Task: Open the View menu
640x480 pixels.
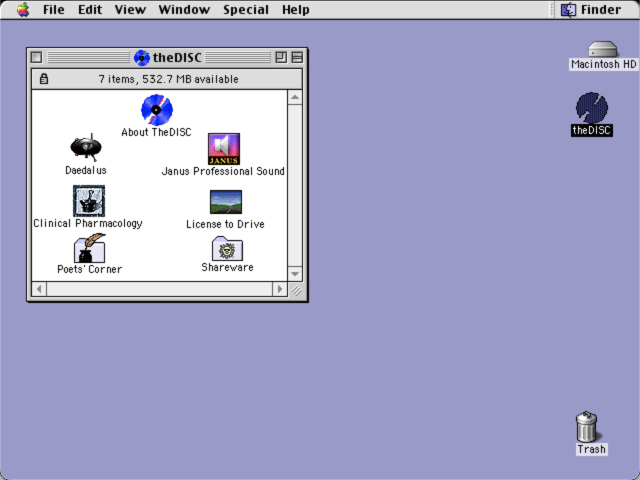Action: pyautogui.click(x=130, y=9)
